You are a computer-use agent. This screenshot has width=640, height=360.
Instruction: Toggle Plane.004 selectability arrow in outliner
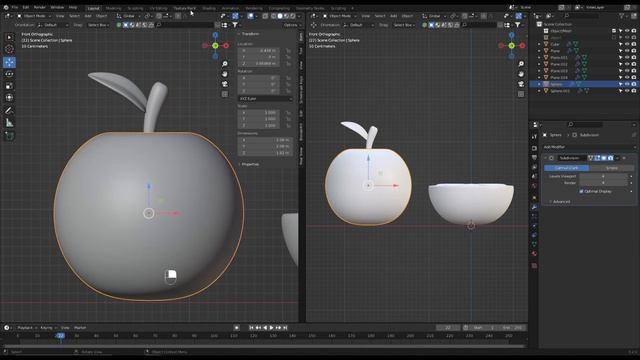point(620,77)
